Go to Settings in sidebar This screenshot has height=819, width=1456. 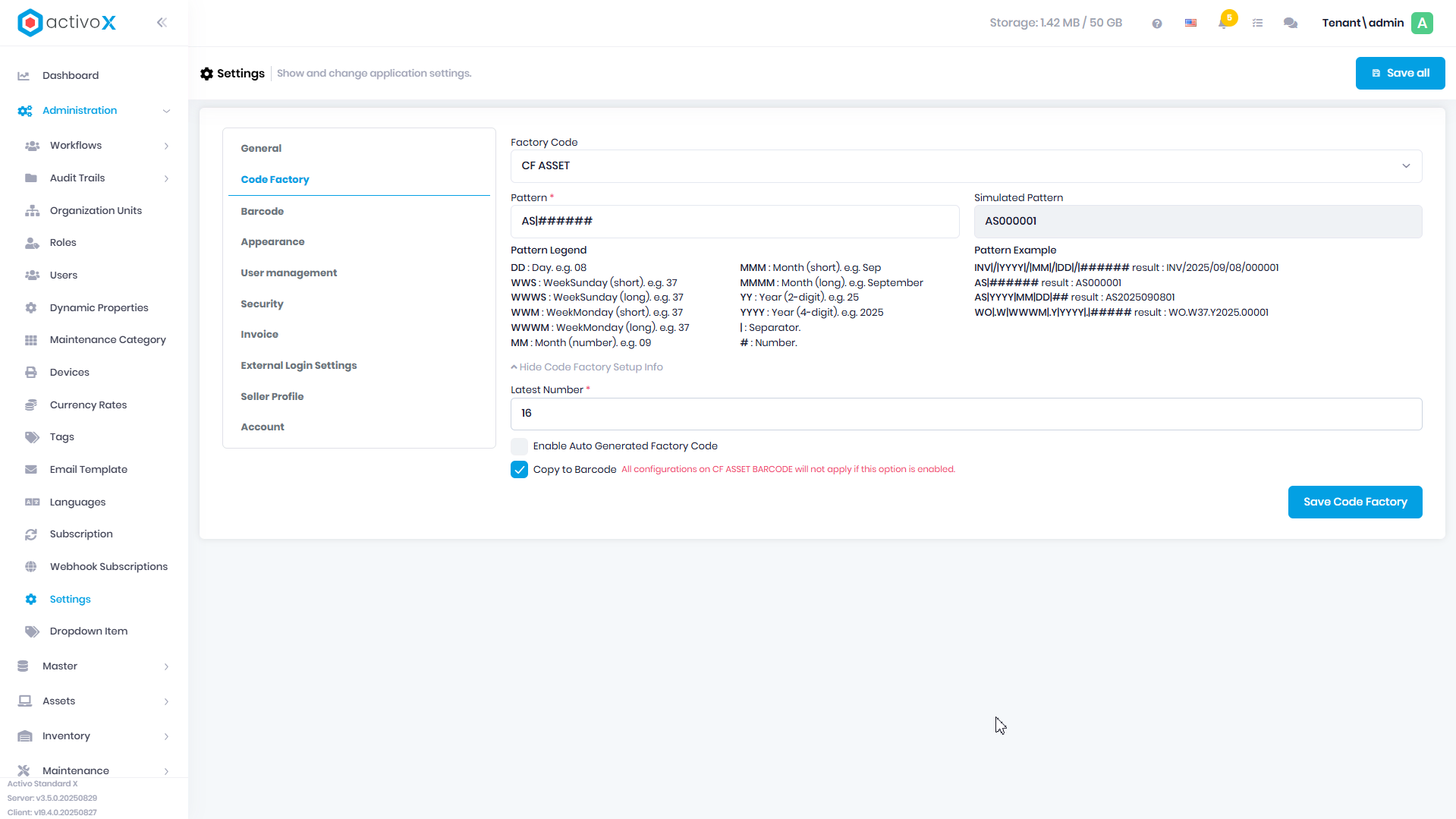click(70, 600)
